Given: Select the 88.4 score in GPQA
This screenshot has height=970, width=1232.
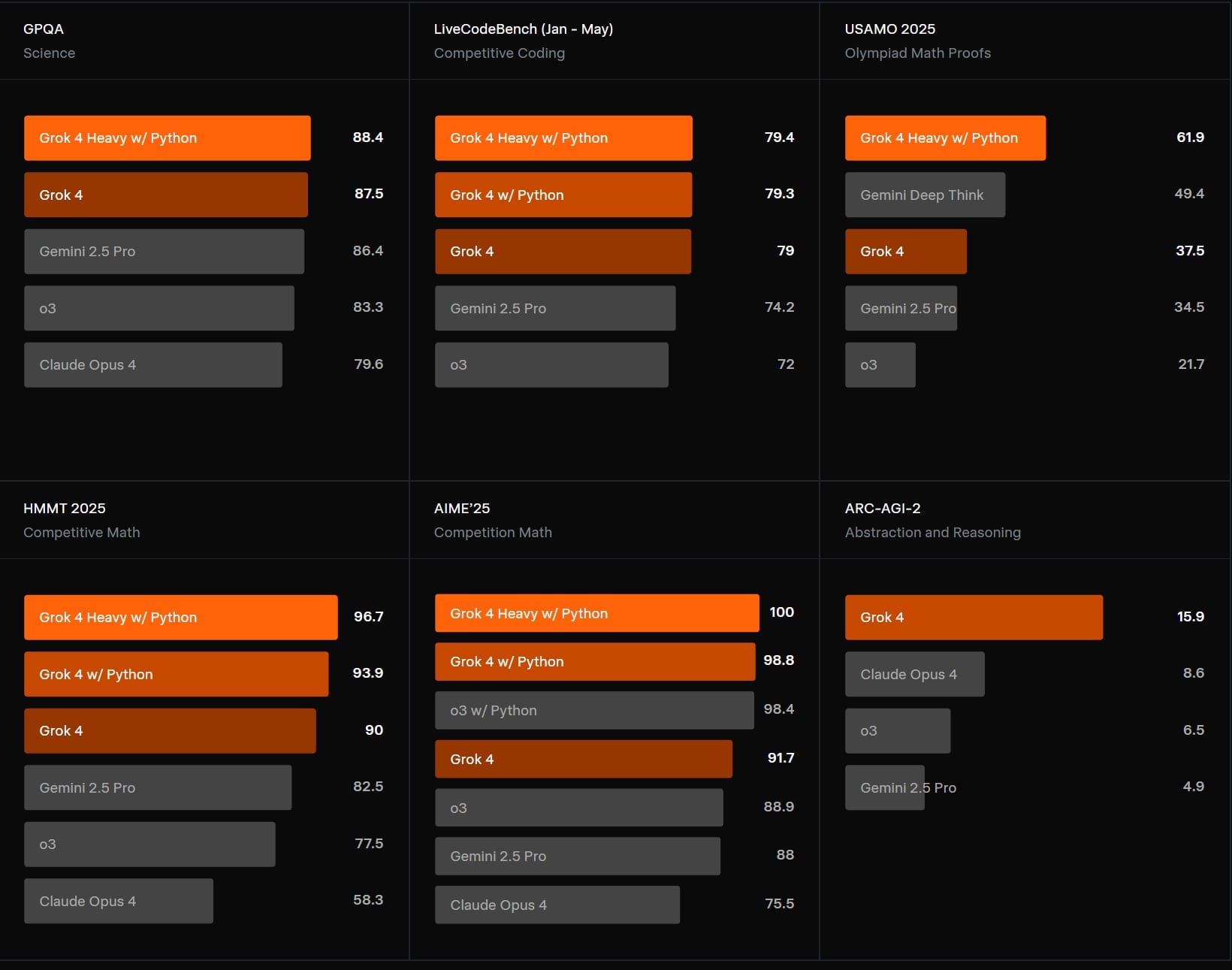Looking at the screenshot, I should [x=368, y=137].
